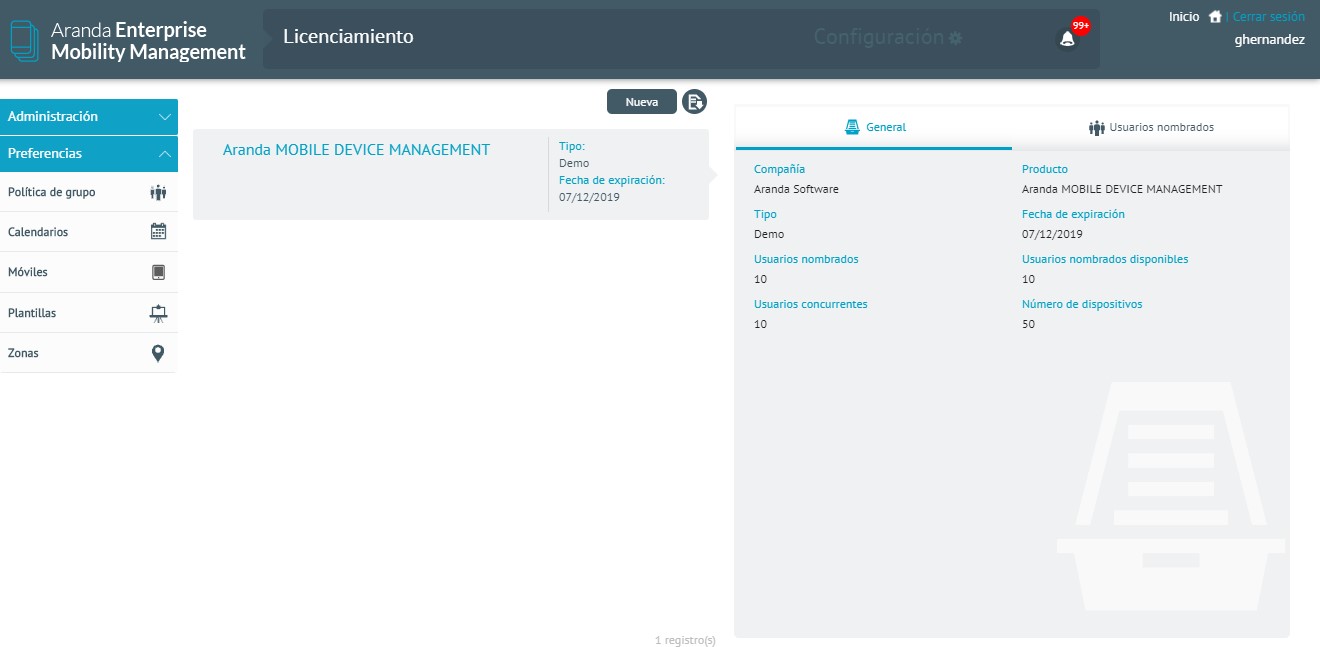Screen dimensions: 1320x647
Task: Click the Nueva button
Action: (642, 102)
